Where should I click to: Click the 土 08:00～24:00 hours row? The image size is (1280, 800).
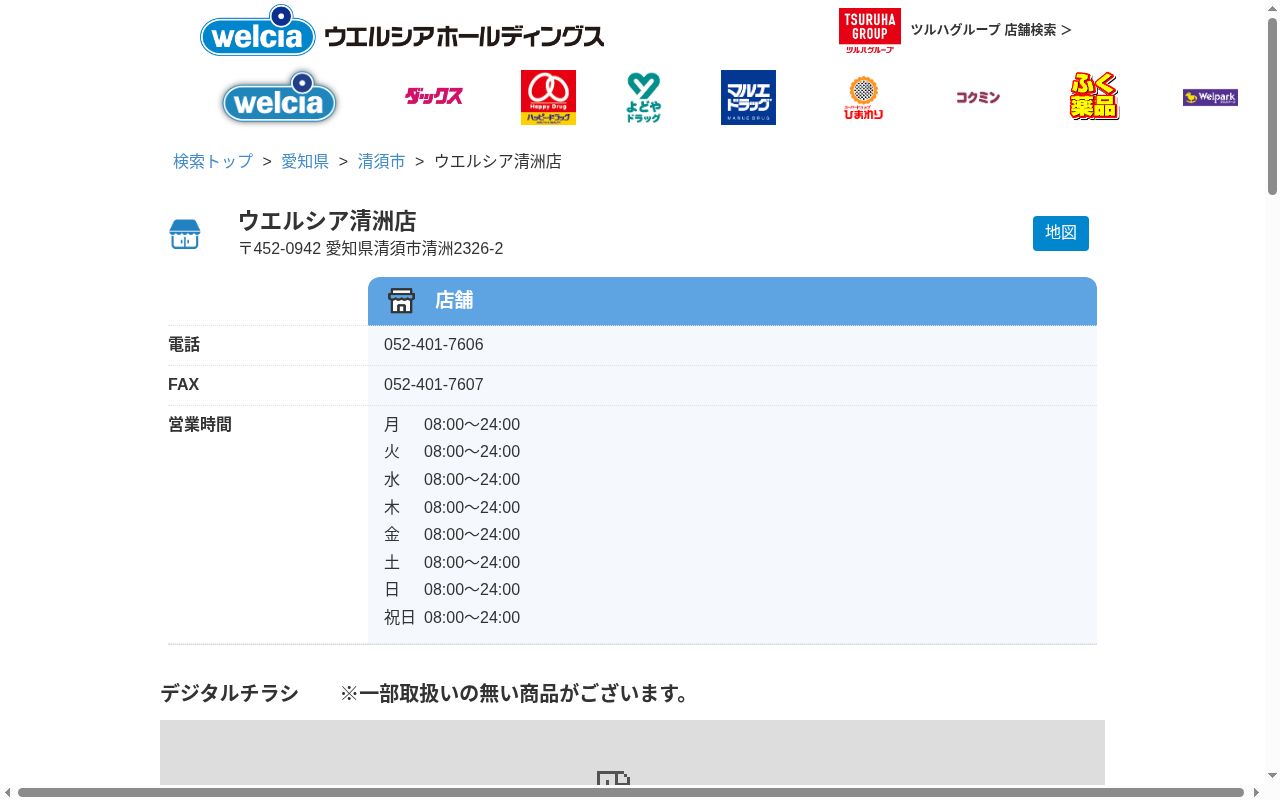[452, 563]
